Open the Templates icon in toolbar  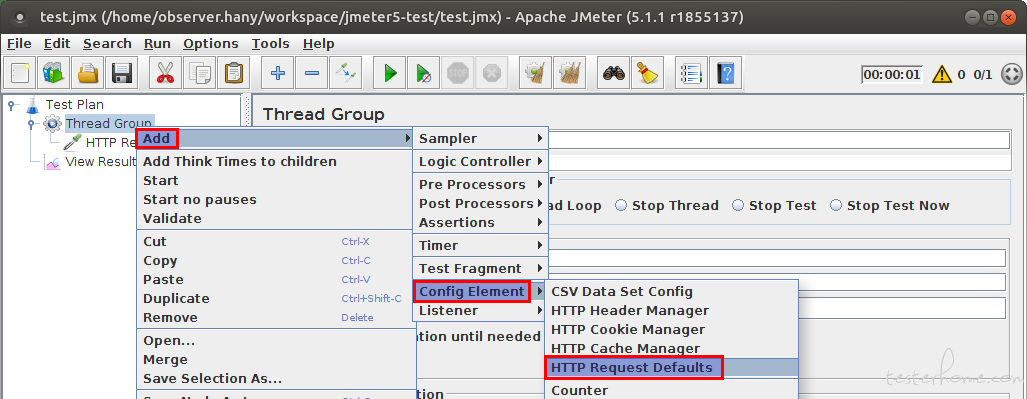54,73
